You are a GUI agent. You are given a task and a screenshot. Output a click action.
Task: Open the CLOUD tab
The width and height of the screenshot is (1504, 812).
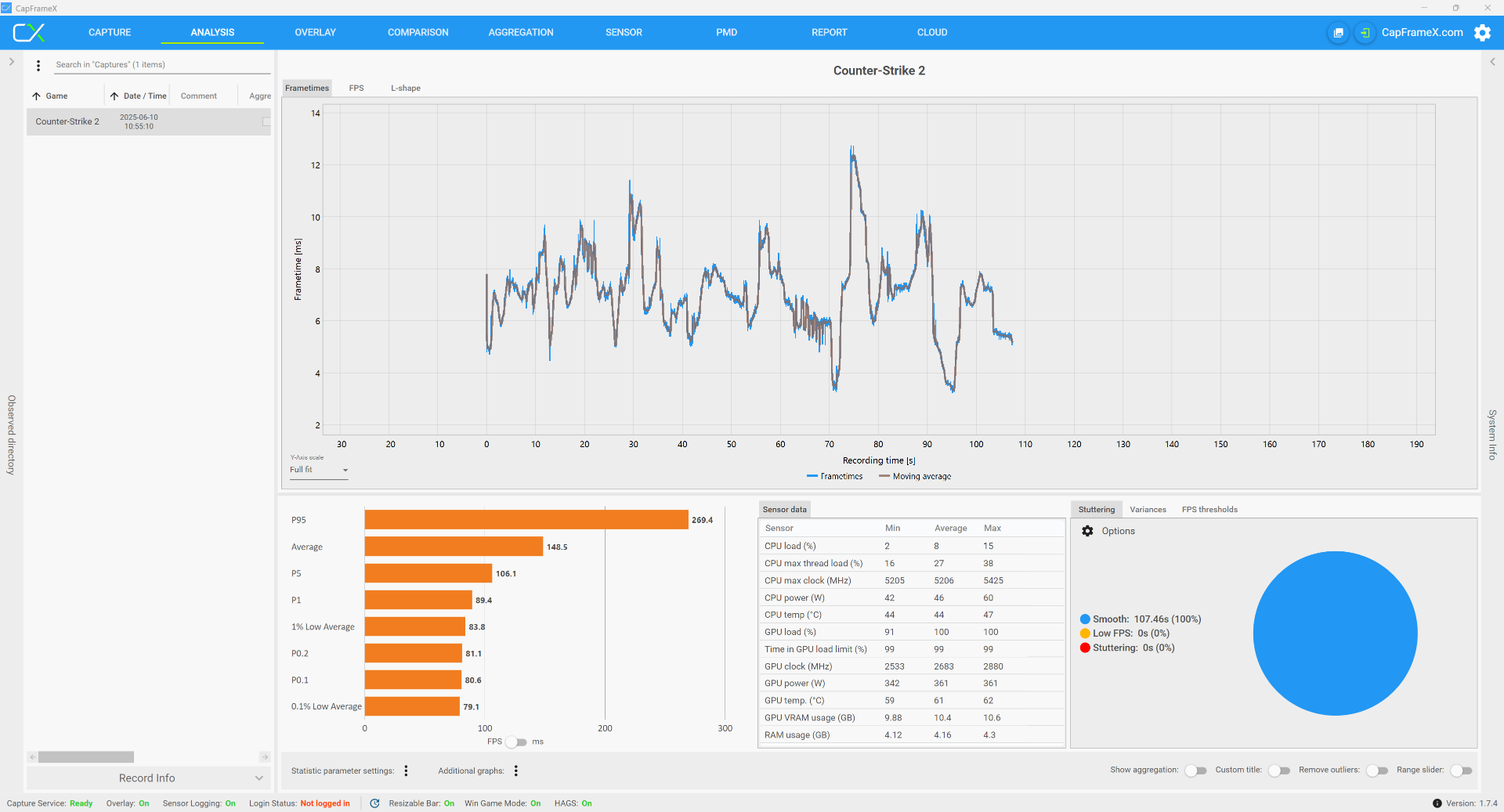[932, 32]
